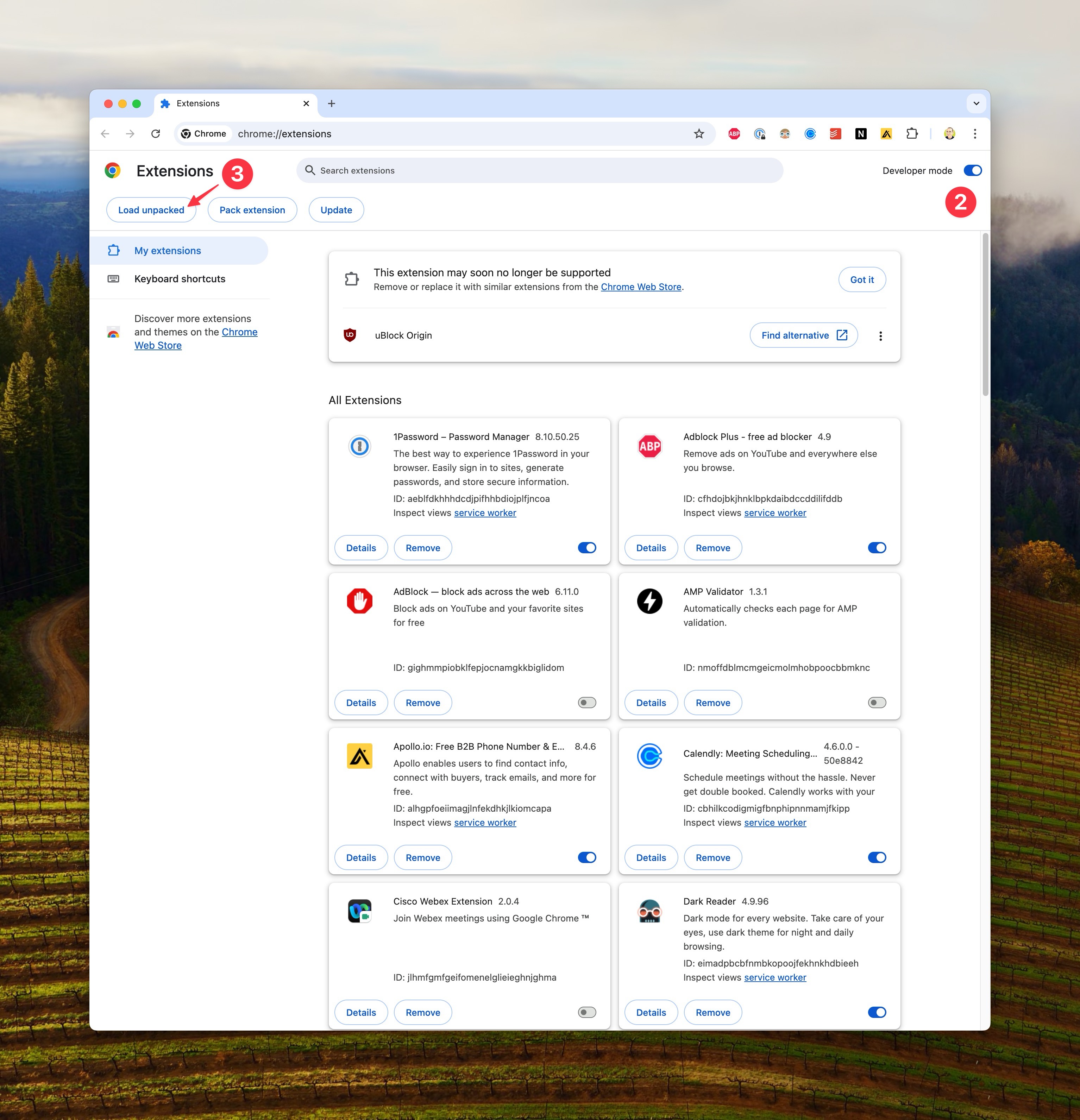Open the Extensions puzzle piece menu
1080x1120 pixels.
tap(912, 134)
